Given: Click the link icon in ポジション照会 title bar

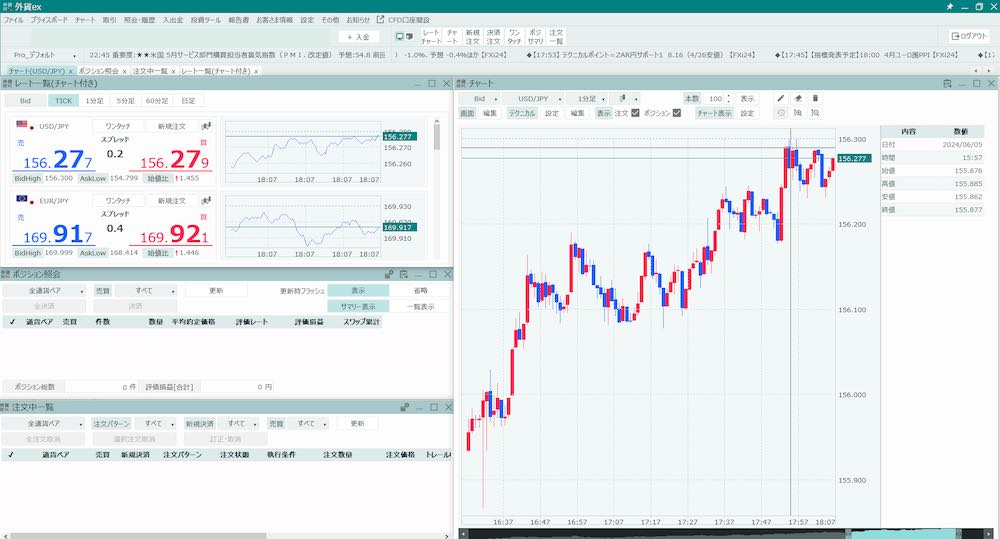Looking at the screenshot, I should coord(389,274).
